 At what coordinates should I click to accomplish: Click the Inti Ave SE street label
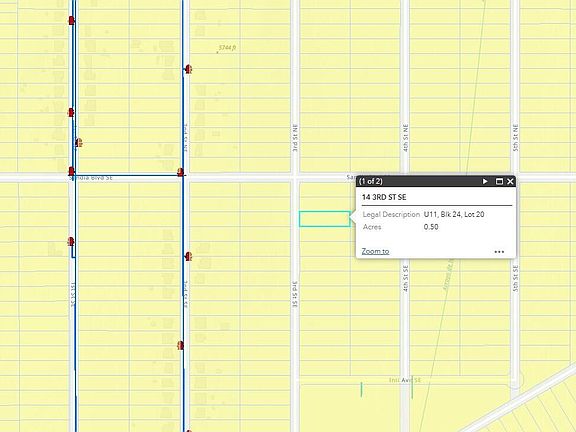405,380
